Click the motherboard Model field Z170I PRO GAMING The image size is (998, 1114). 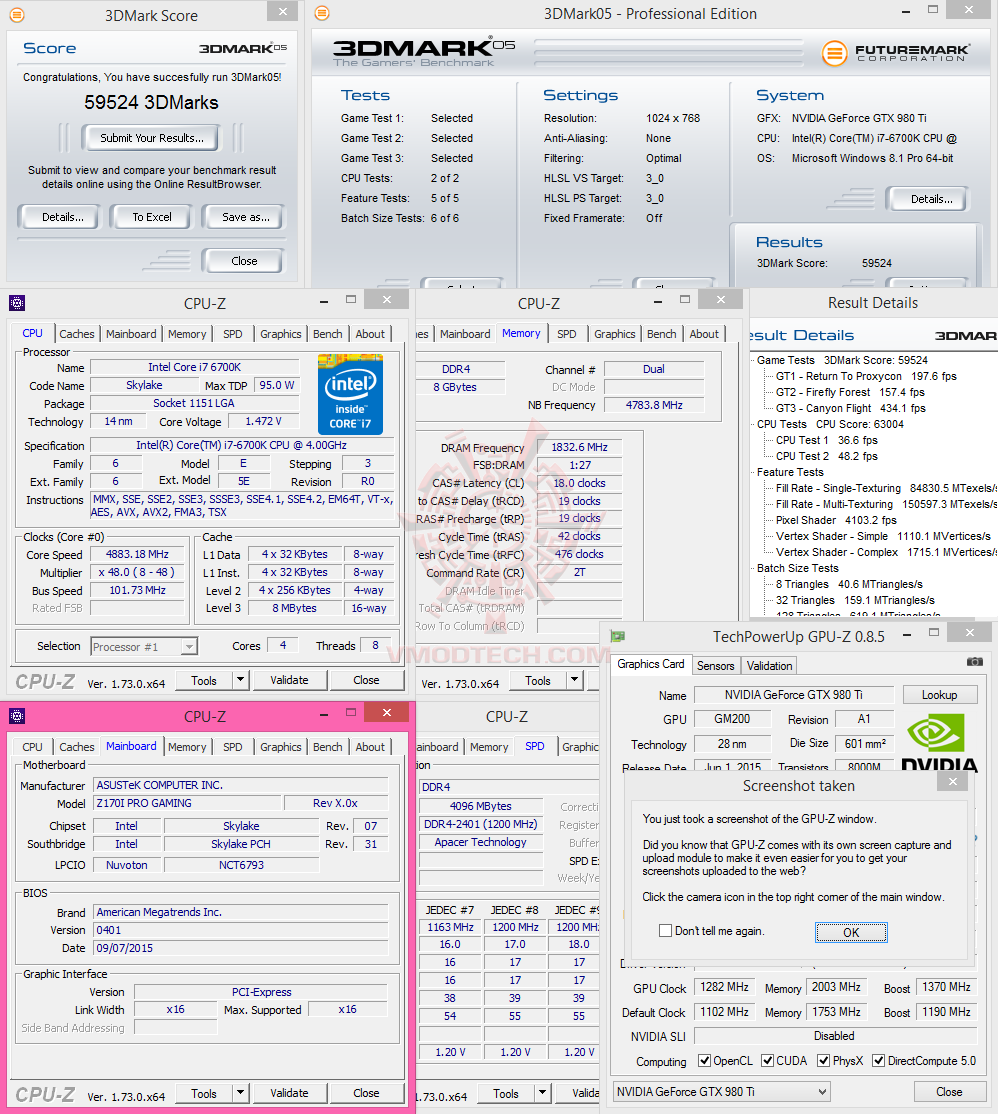coord(188,803)
